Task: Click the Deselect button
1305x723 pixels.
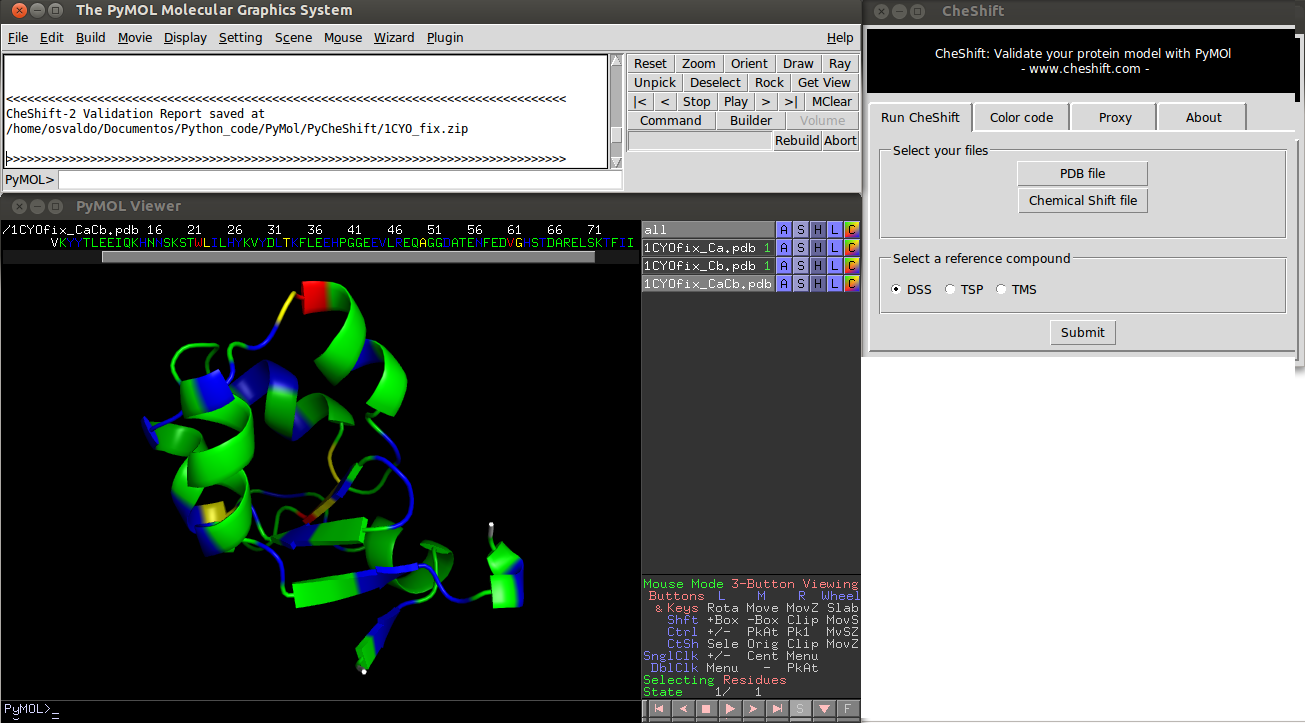Action: pos(715,82)
